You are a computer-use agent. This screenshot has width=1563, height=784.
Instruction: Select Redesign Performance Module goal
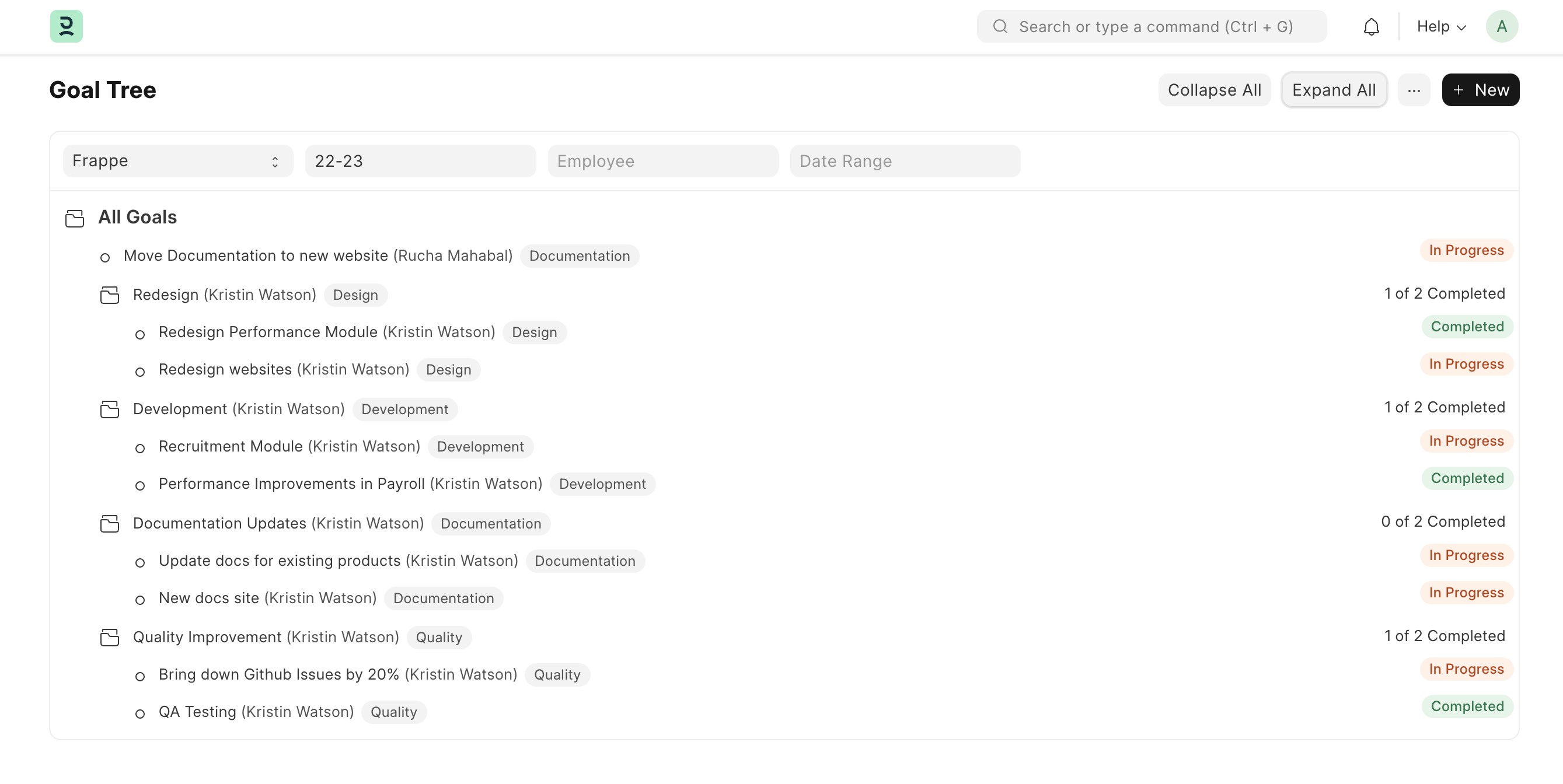[327, 332]
